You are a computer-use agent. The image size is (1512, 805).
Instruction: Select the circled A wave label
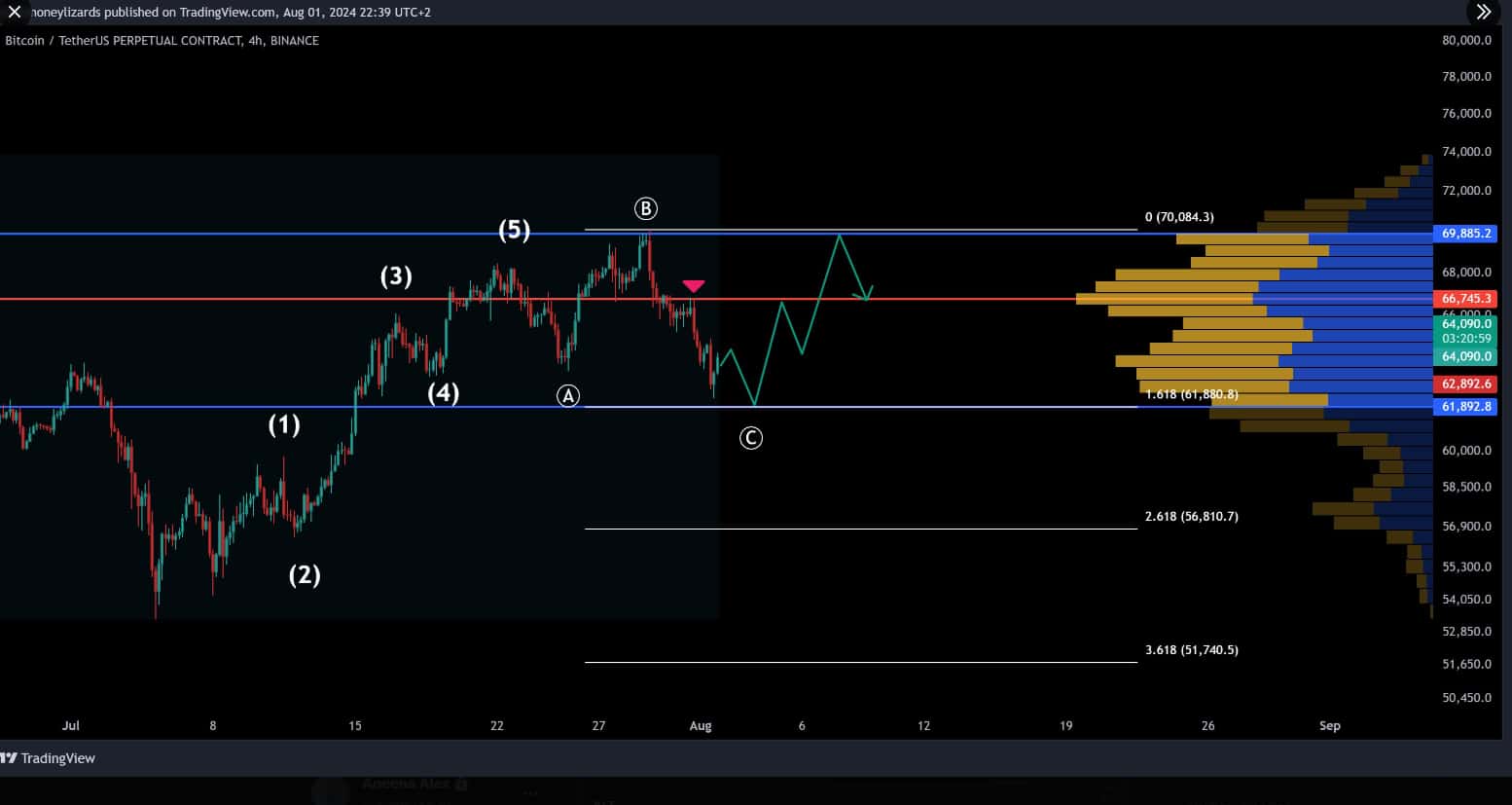click(568, 395)
